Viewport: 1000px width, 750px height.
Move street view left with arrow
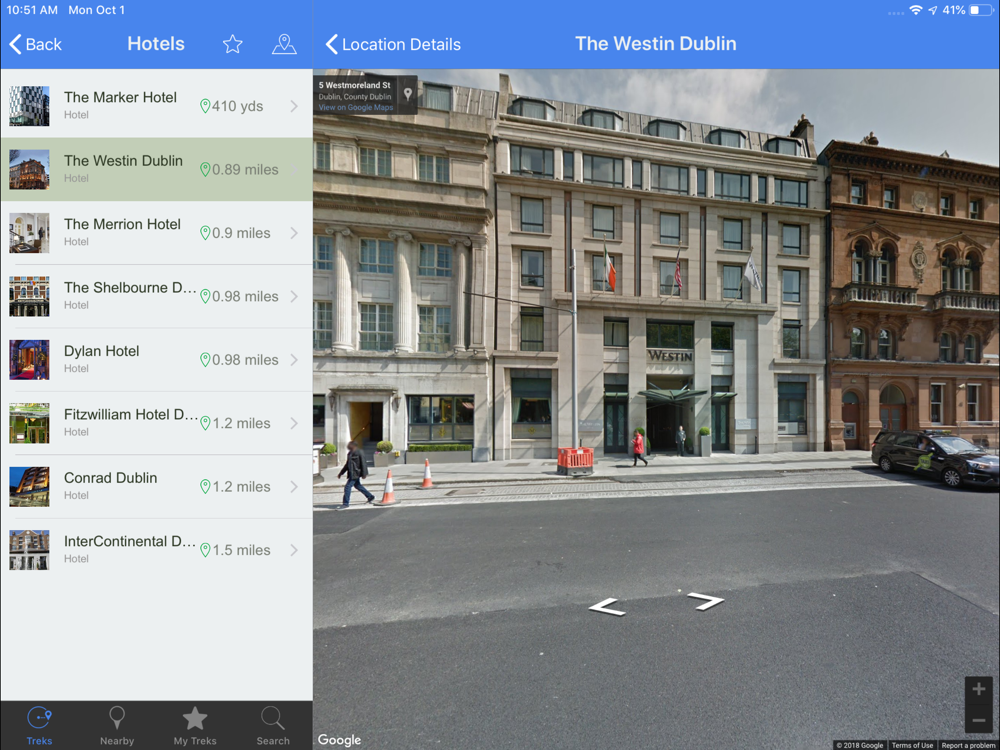click(607, 607)
